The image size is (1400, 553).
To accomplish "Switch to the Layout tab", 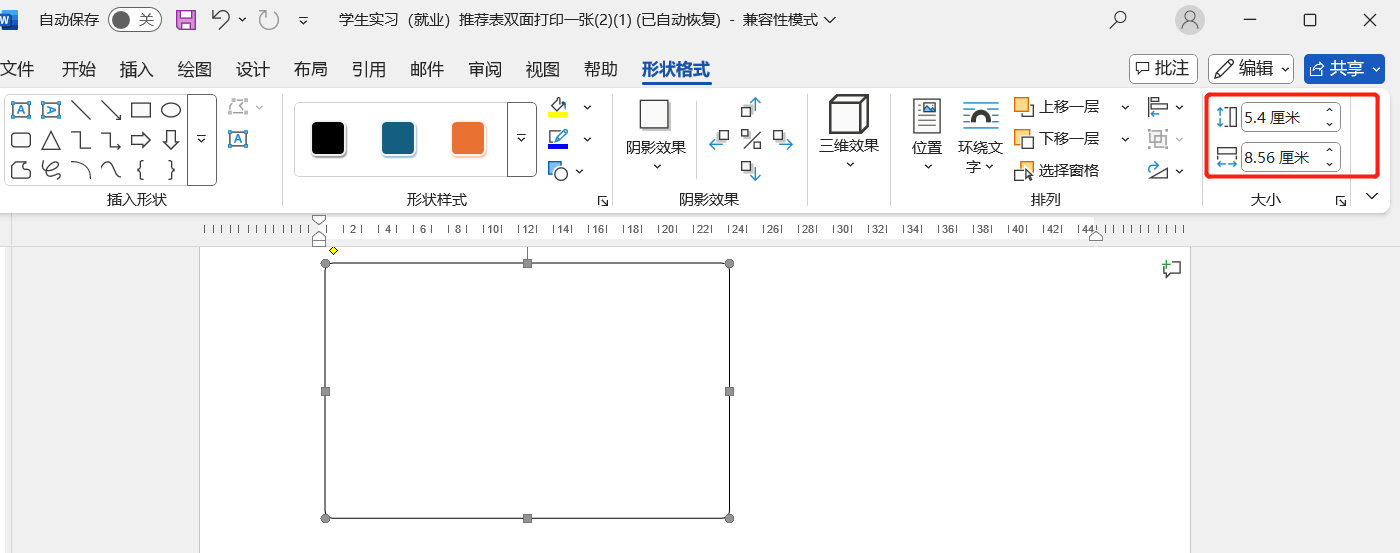I will [x=311, y=69].
